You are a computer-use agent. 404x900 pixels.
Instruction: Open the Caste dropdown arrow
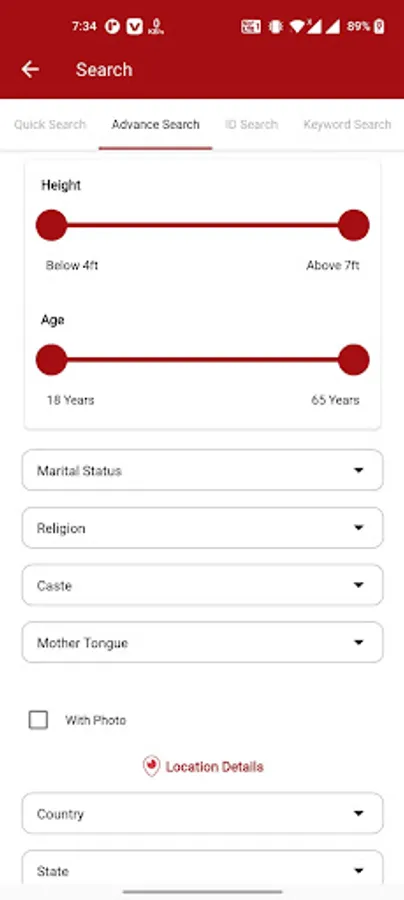(x=359, y=585)
